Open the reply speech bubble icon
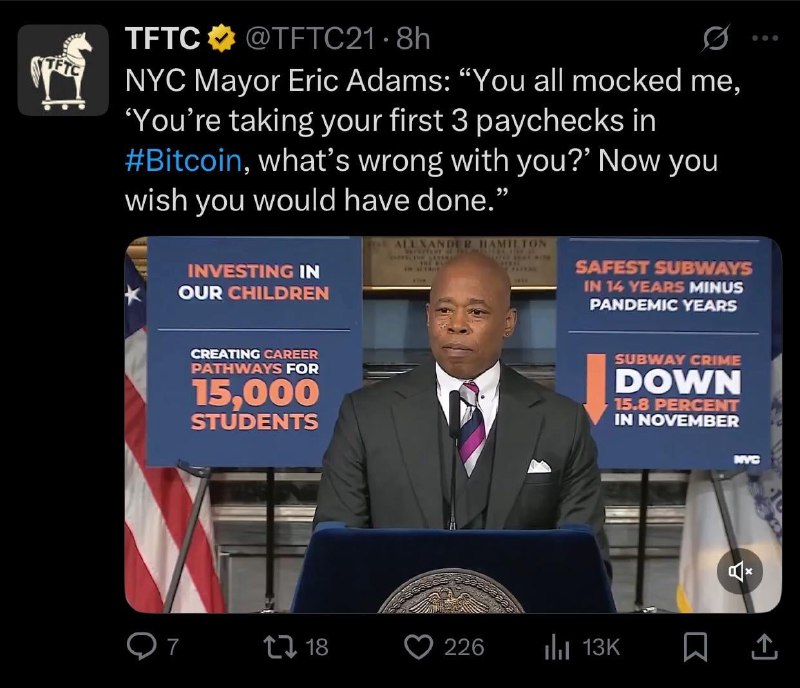The width and height of the screenshot is (800, 688). pos(141,647)
